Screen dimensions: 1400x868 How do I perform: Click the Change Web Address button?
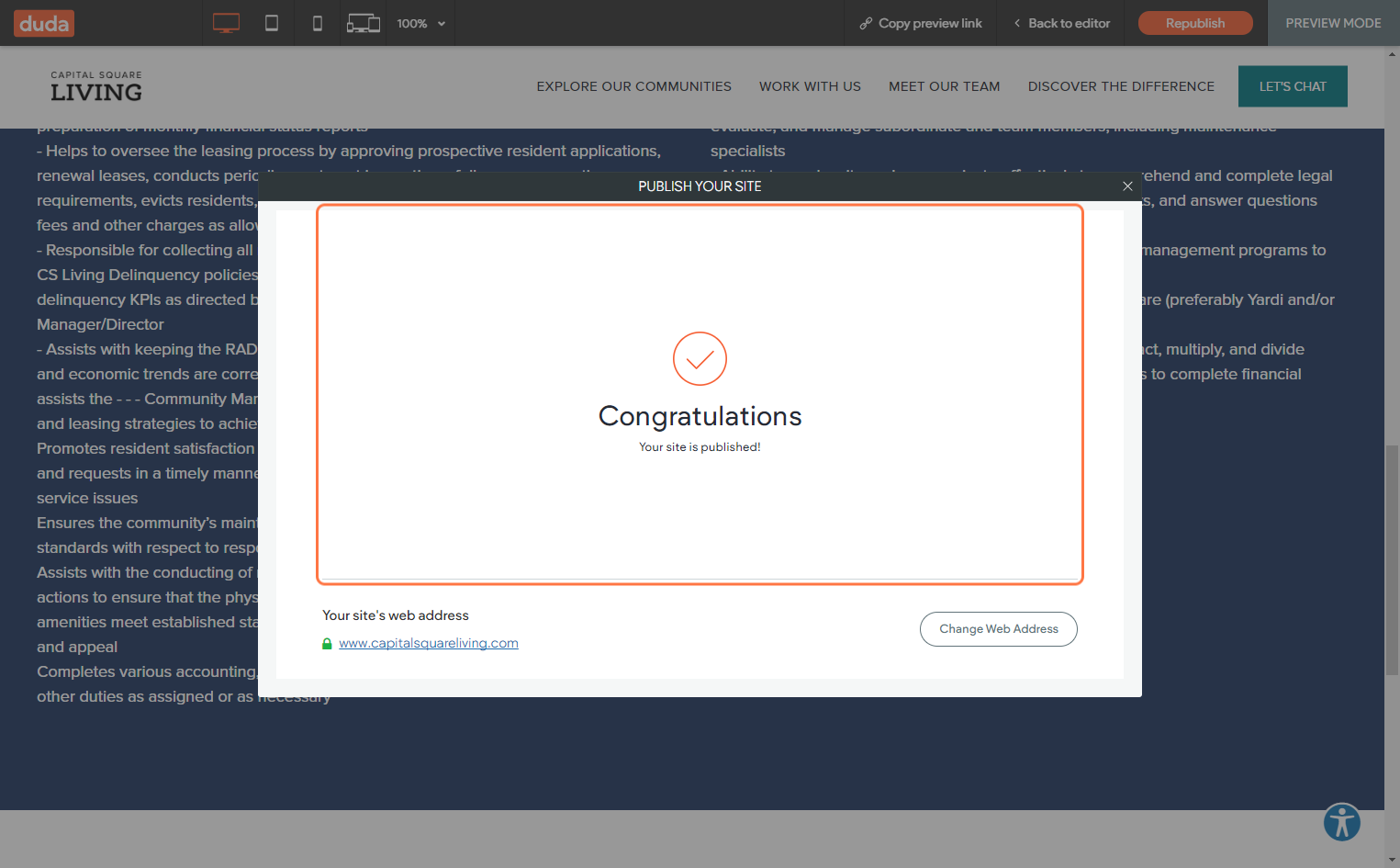pos(999,629)
